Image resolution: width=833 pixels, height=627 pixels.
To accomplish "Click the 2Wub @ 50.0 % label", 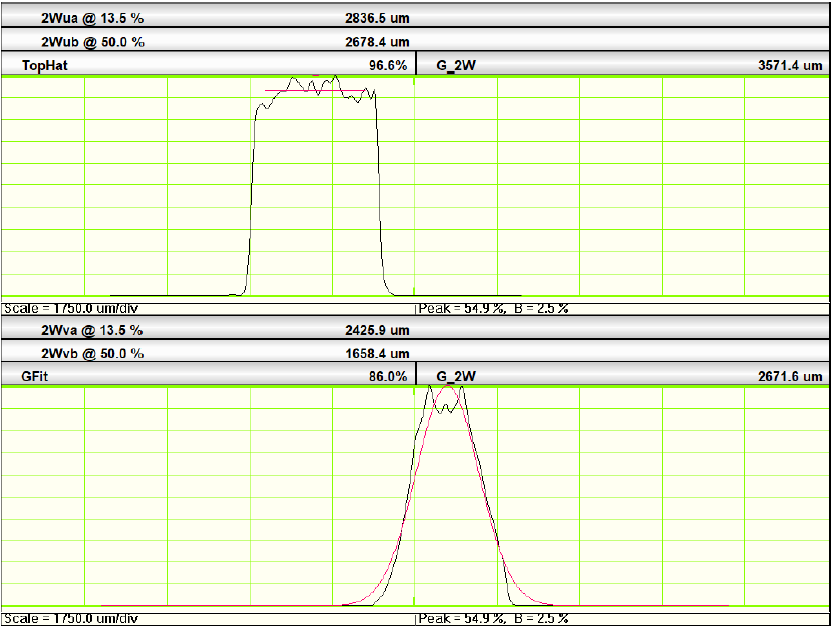I will pos(93,42).
